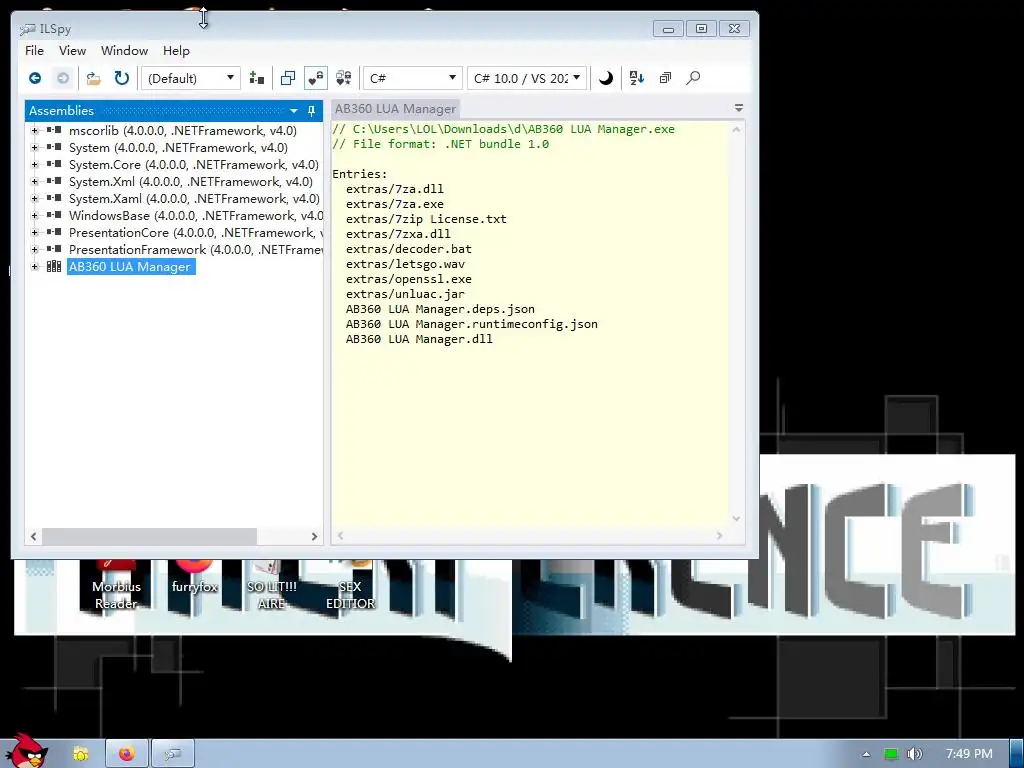
Task: Click the extras/openssl.exe entry
Action: 409,279
